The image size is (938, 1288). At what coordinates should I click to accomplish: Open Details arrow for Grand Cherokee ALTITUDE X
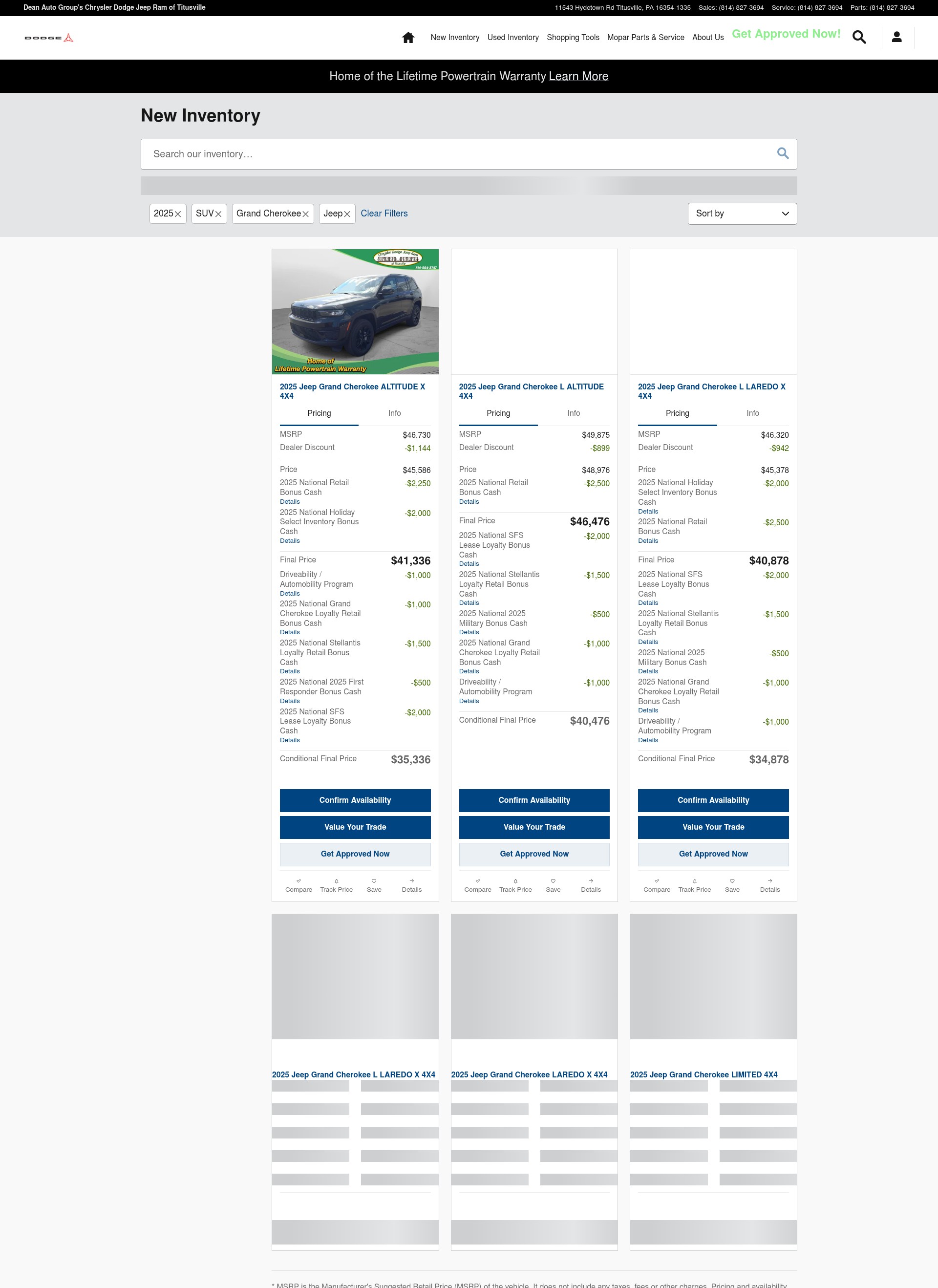pos(412,885)
